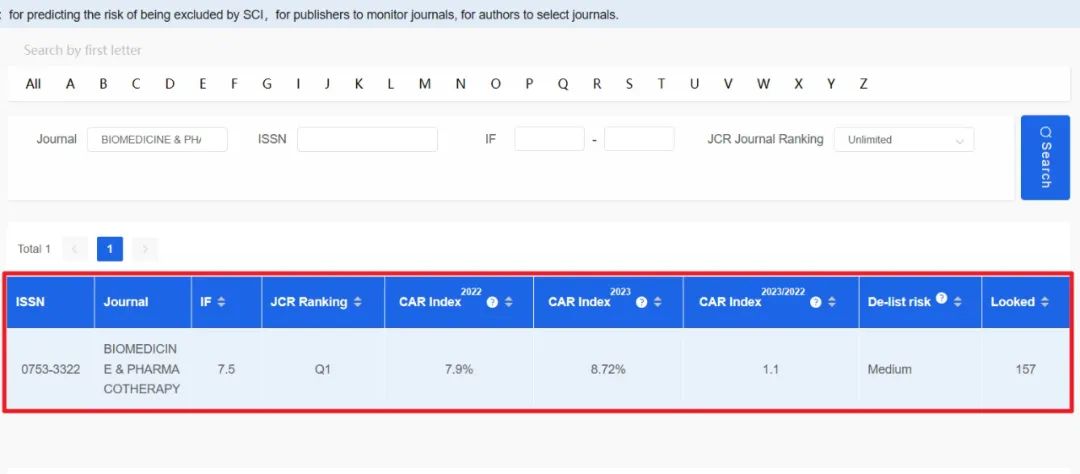Open help icon for CAR Index 2022

pos(492,302)
